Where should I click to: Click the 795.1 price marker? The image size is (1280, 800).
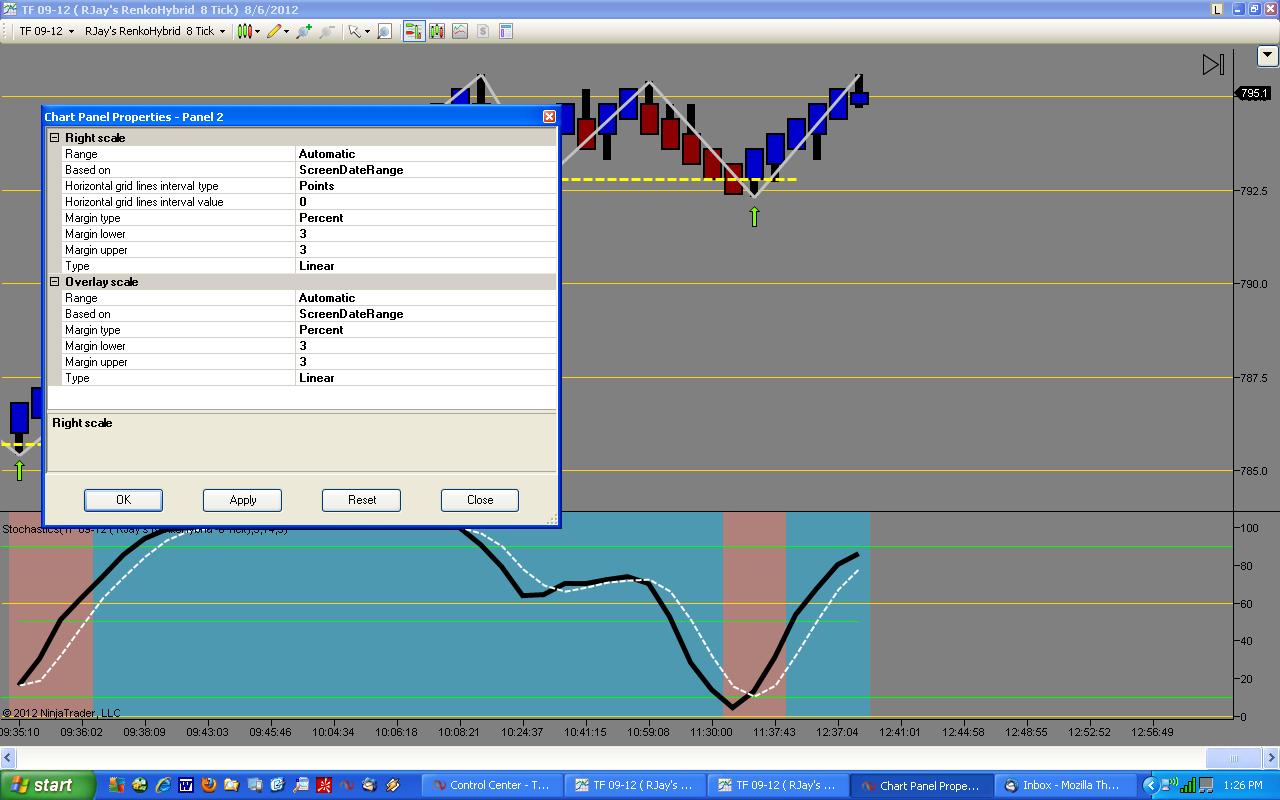coord(1254,93)
